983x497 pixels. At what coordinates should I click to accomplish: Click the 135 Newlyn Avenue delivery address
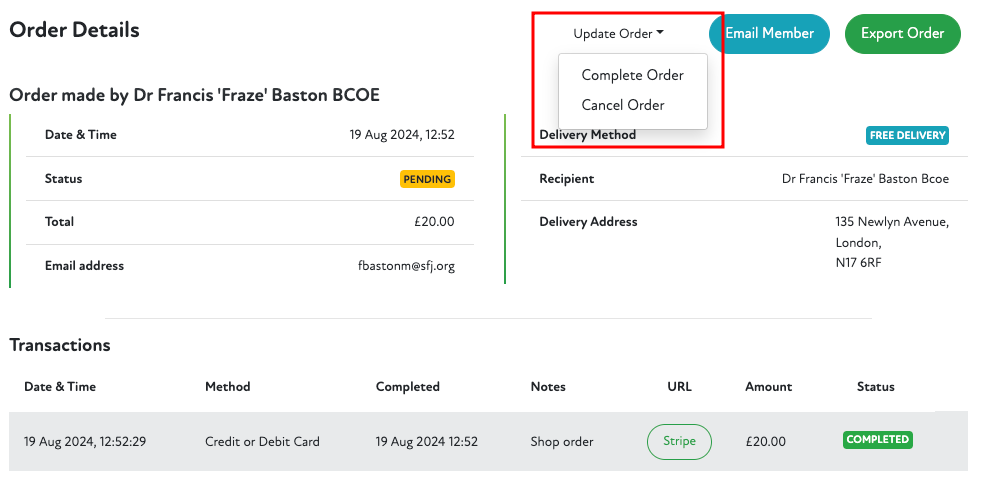click(891, 222)
